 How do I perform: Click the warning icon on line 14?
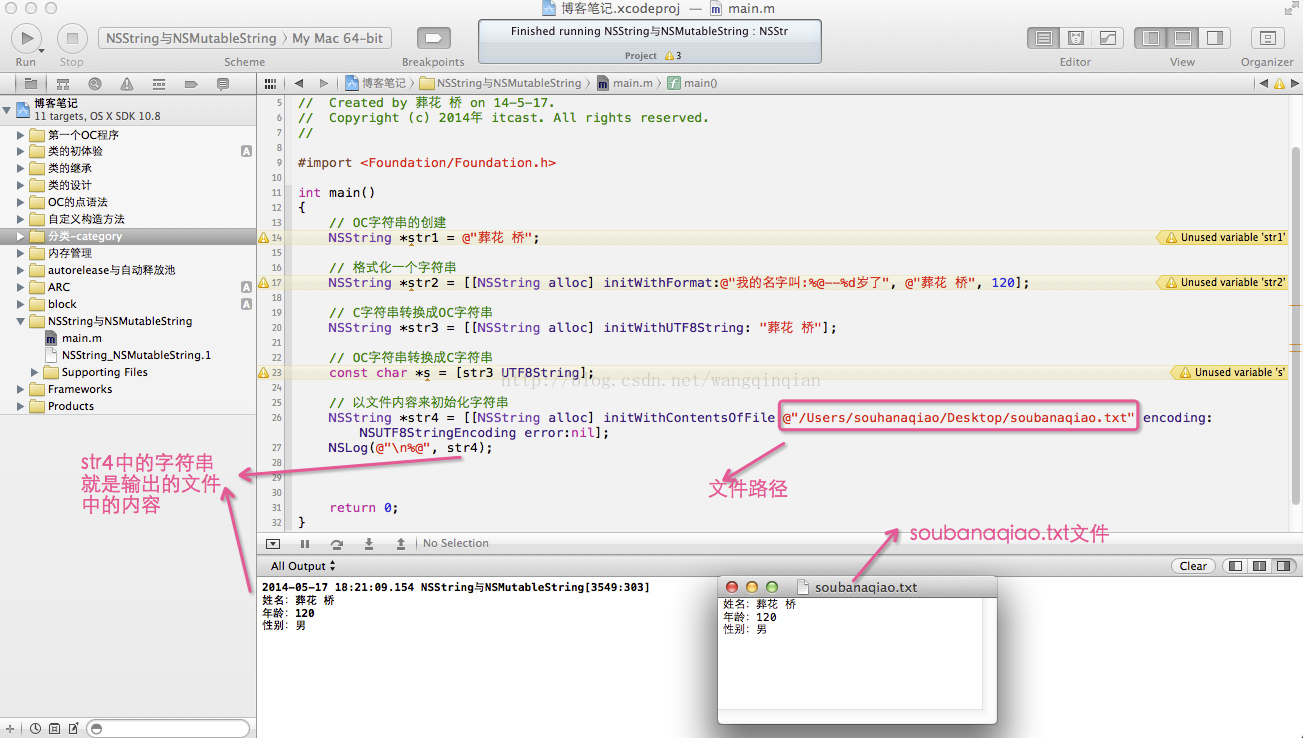264,238
